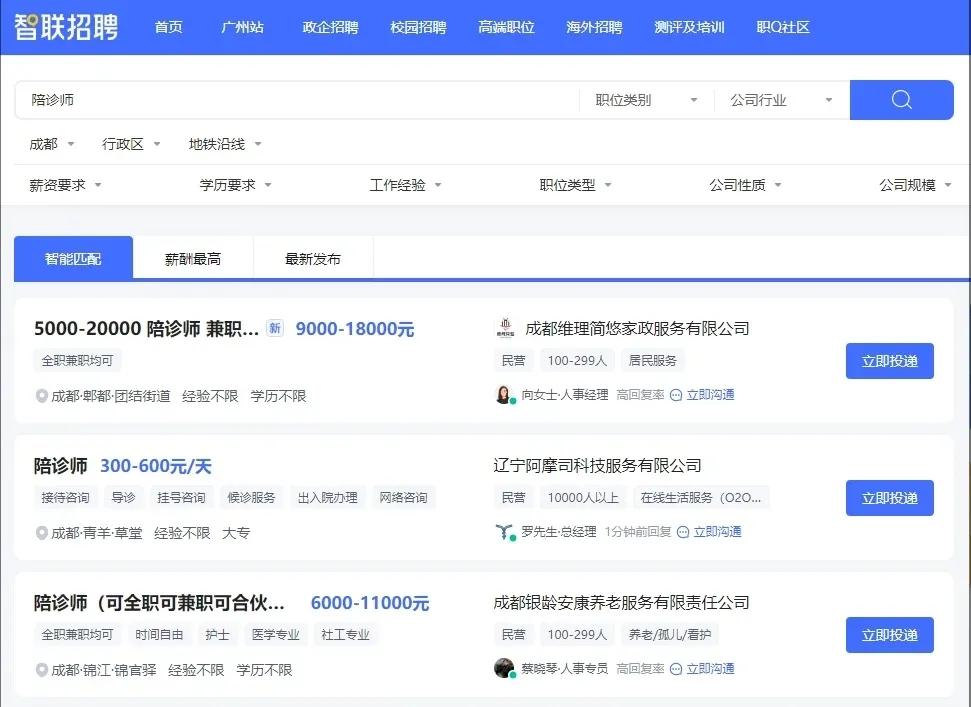This screenshot has height=707, width=971.
Task: Click location pin for 成都·青羊·草堂
Action: click(x=41, y=533)
